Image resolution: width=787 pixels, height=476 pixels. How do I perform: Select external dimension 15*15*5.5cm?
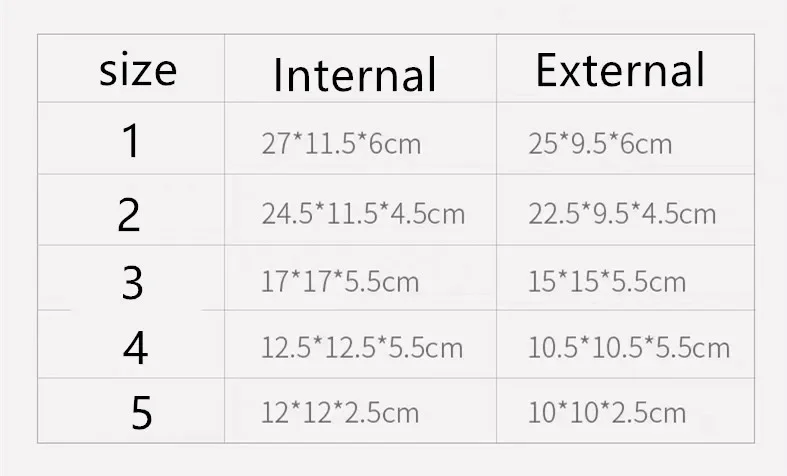coord(607,281)
